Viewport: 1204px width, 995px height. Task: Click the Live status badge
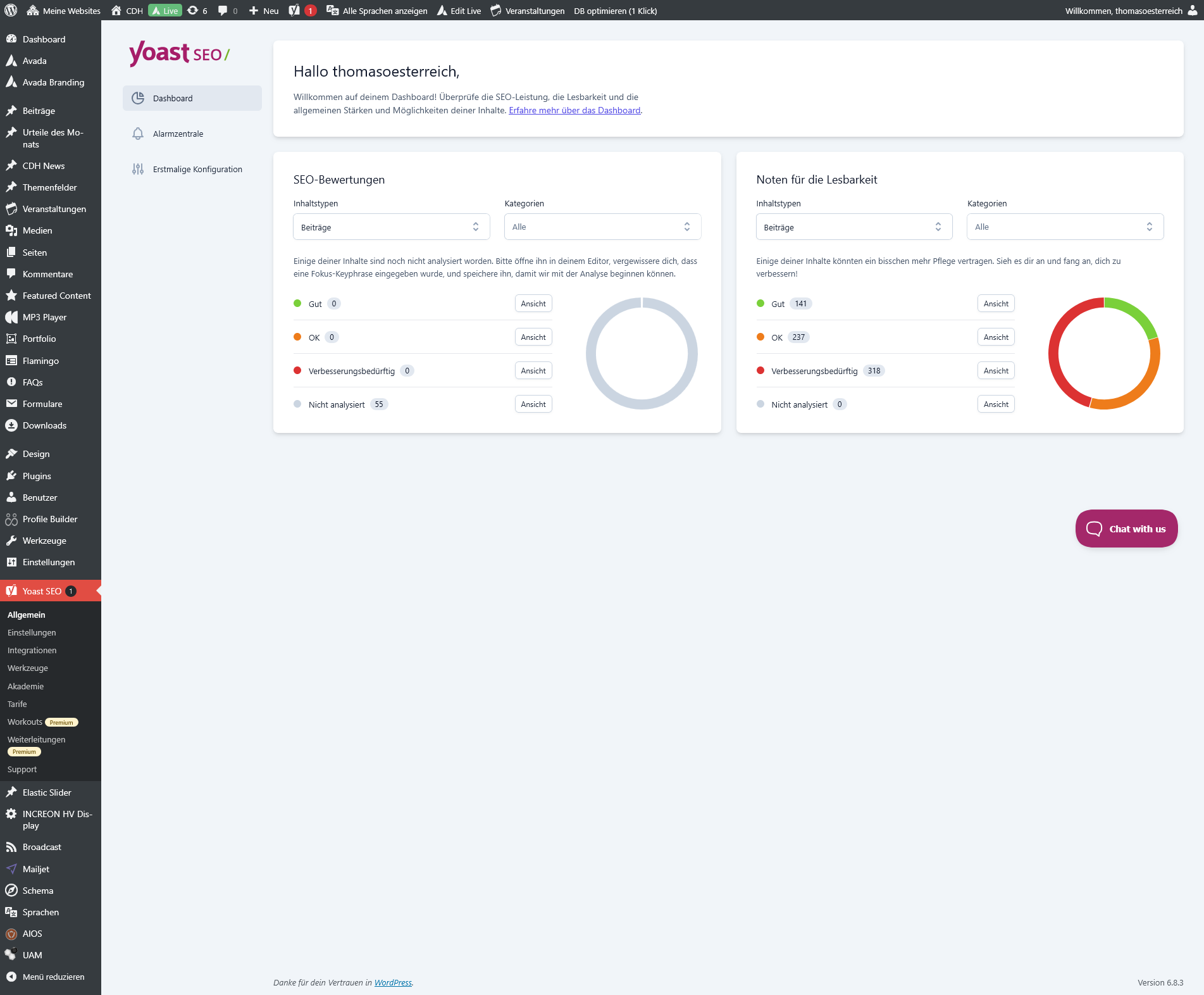point(165,11)
